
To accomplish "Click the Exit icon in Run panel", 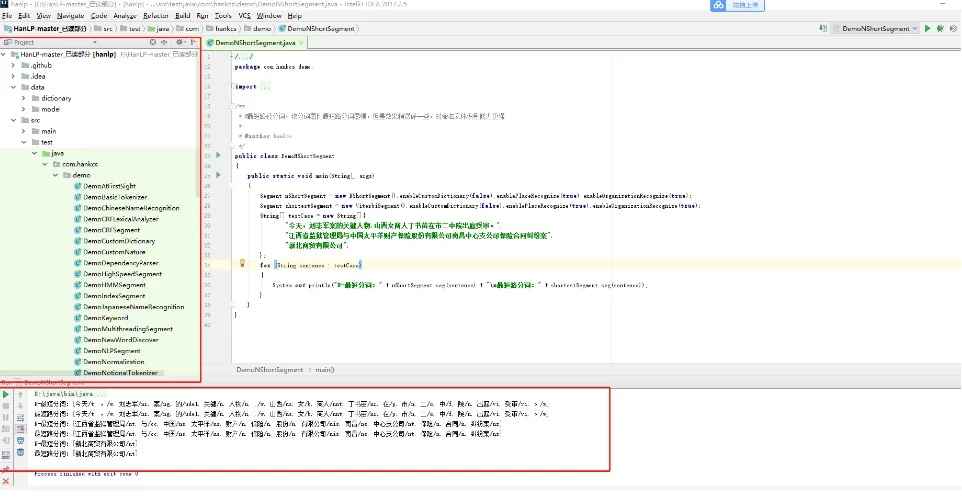I will tap(6, 441).
